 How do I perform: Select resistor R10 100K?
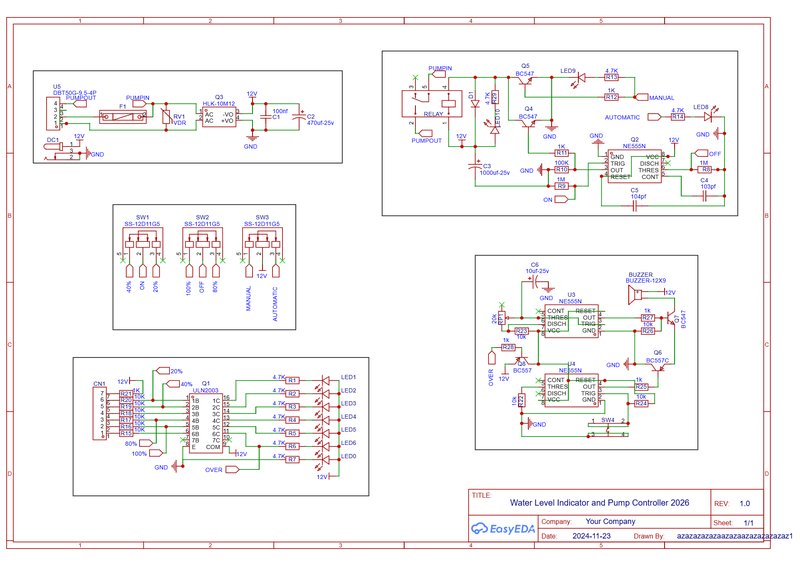coord(561,169)
